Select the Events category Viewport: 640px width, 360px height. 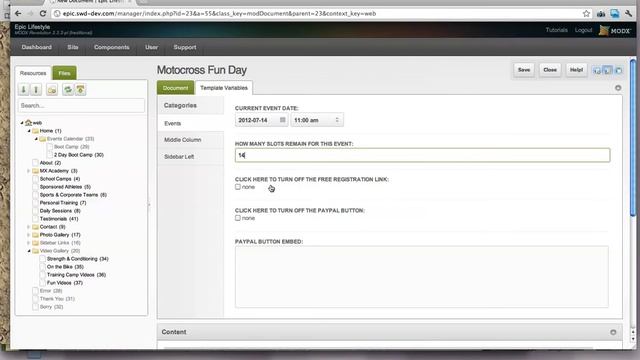point(191,123)
